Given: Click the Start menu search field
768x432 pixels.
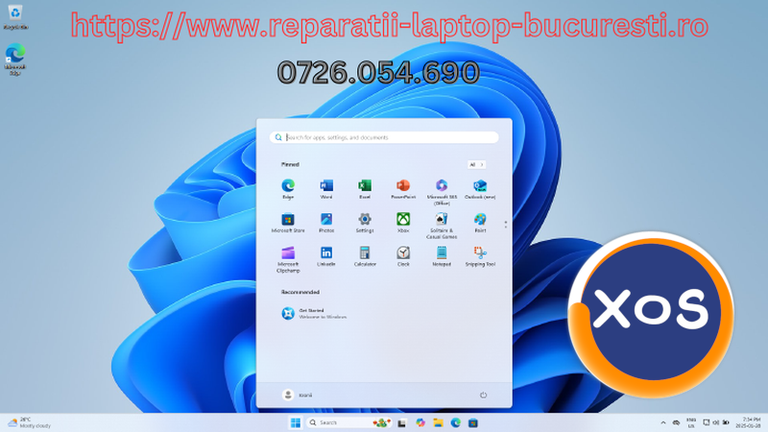Looking at the screenshot, I should pyautogui.click(x=384, y=137).
